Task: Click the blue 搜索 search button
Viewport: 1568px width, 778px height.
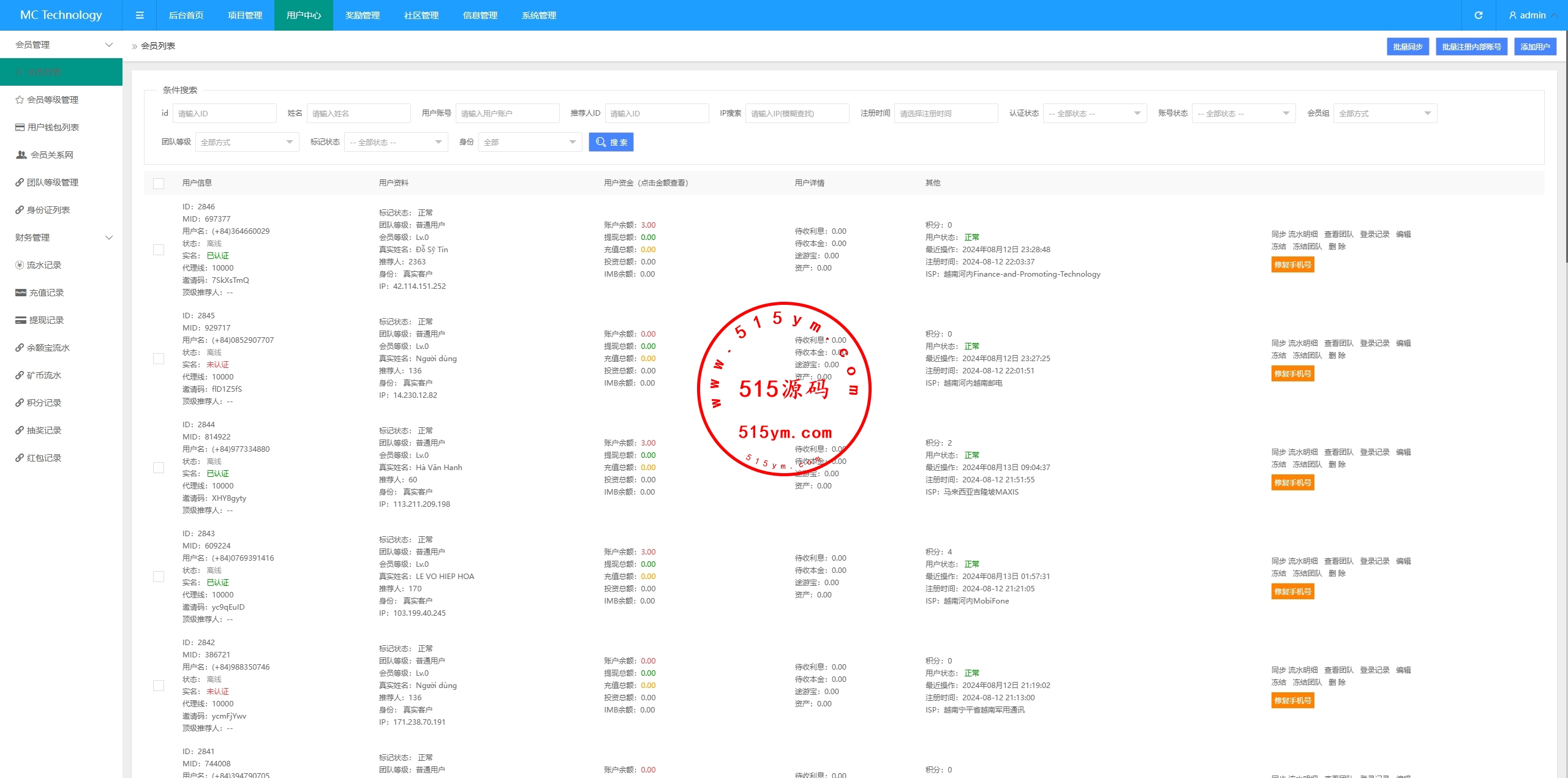Action: coord(611,142)
